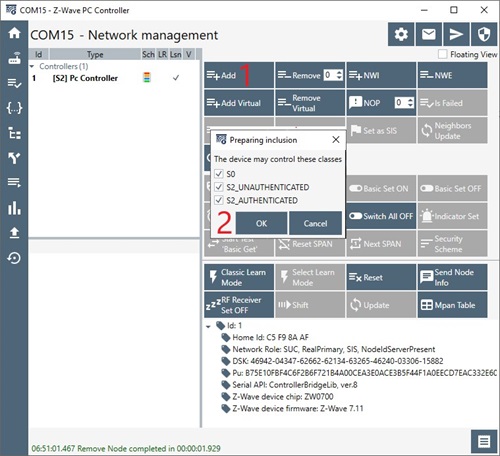Open the list-with-arrow icon in sidebar
The height and width of the screenshot is (456, 500).
(x=14, y=182)
